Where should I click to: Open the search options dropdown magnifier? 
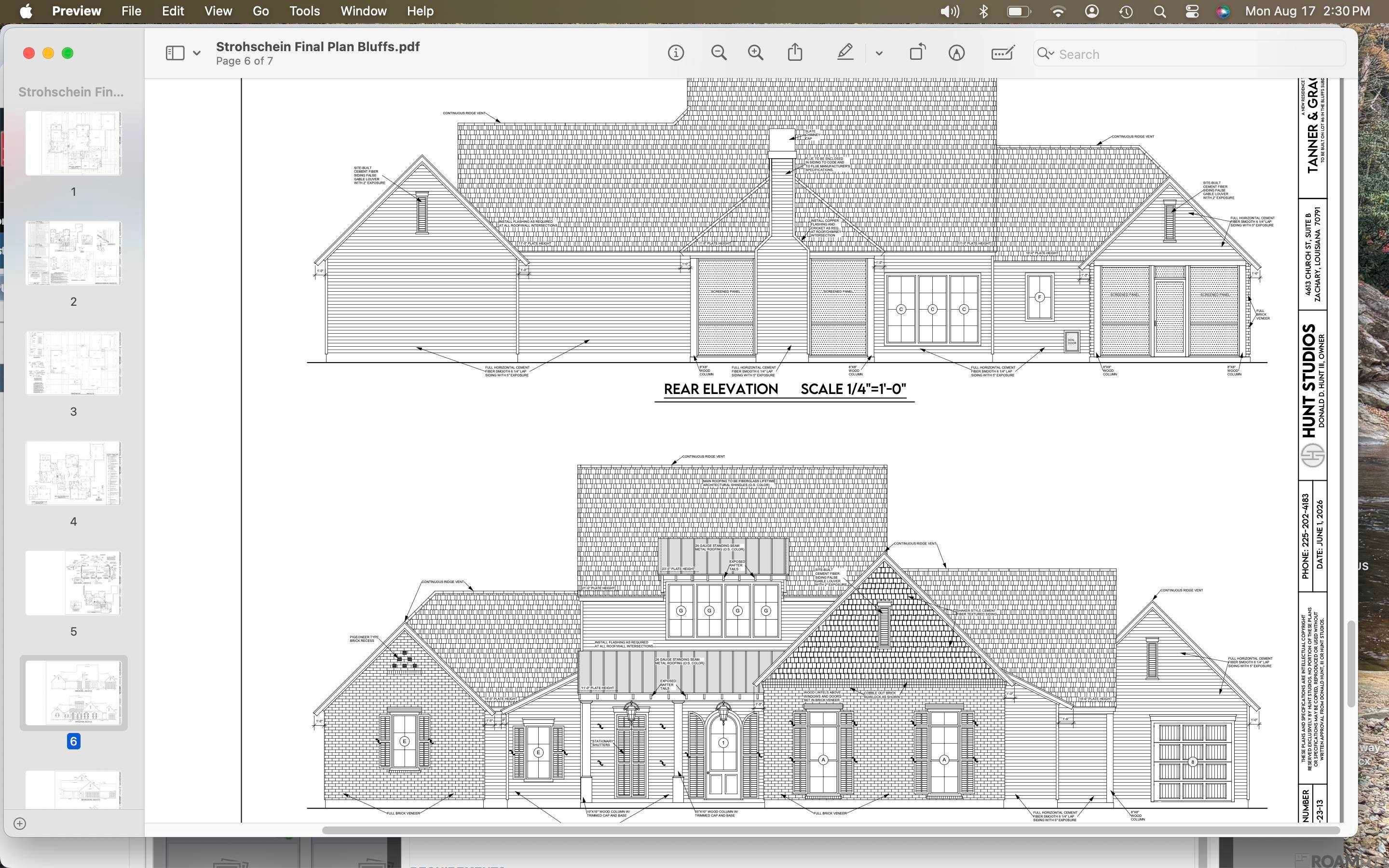pyautogui.click(x=1045, y=54)
